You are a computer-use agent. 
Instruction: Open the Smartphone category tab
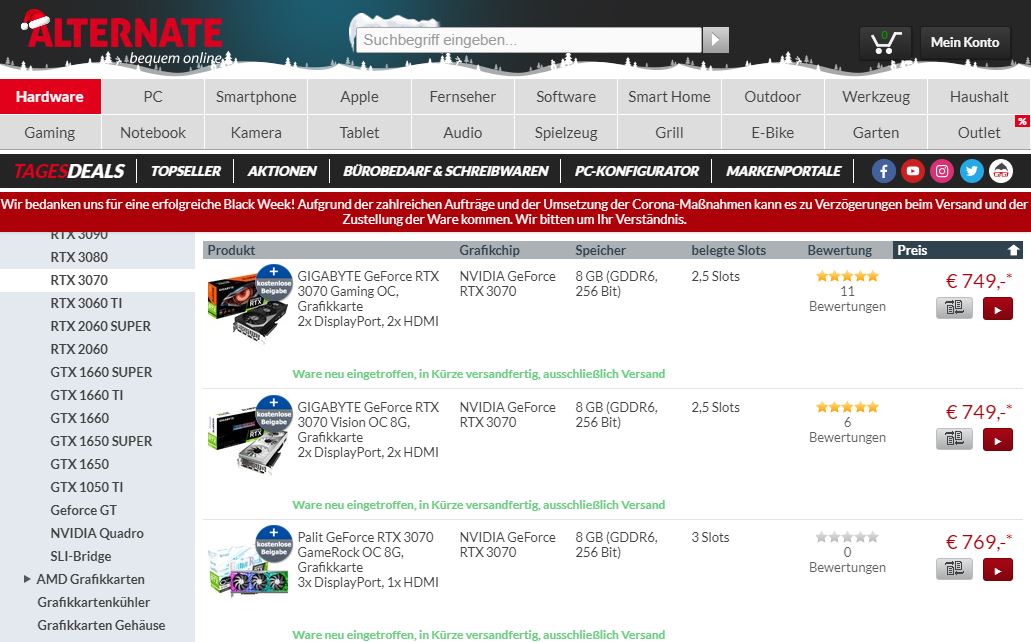tap(256, 97)
